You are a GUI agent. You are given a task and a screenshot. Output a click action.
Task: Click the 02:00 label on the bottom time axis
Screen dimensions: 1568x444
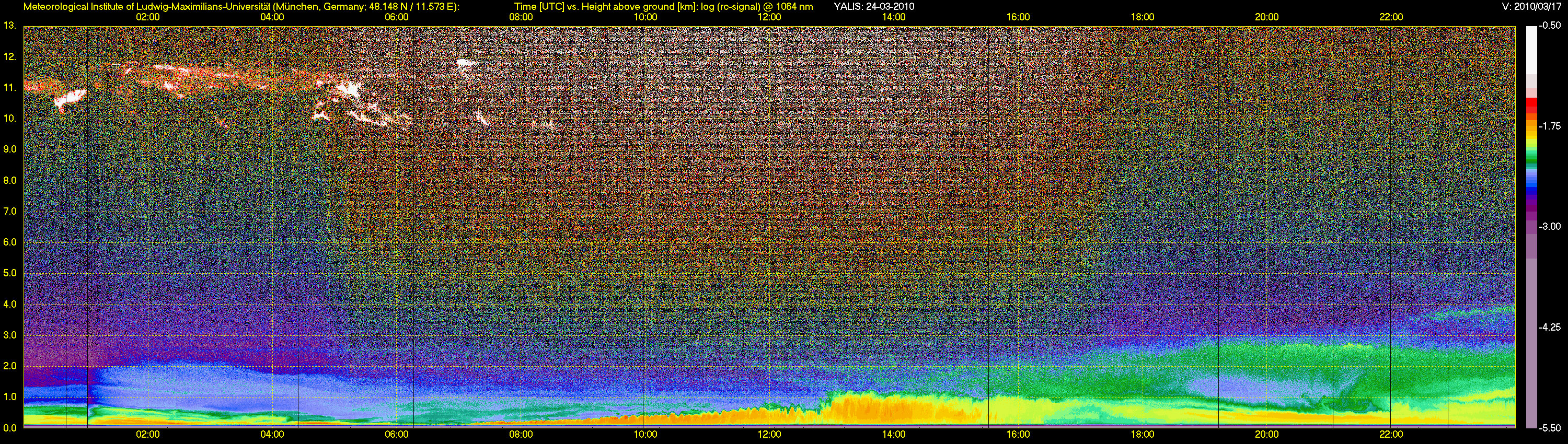coord(148,434)
